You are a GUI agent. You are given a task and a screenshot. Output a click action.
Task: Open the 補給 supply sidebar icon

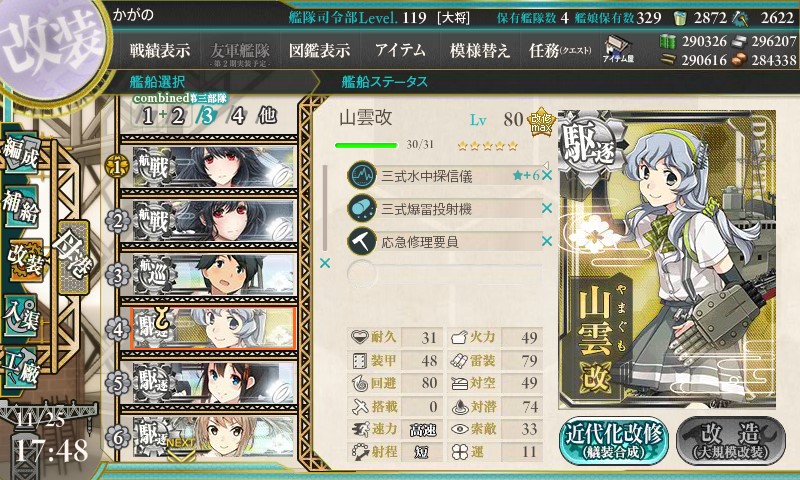(x=21, y=207)
